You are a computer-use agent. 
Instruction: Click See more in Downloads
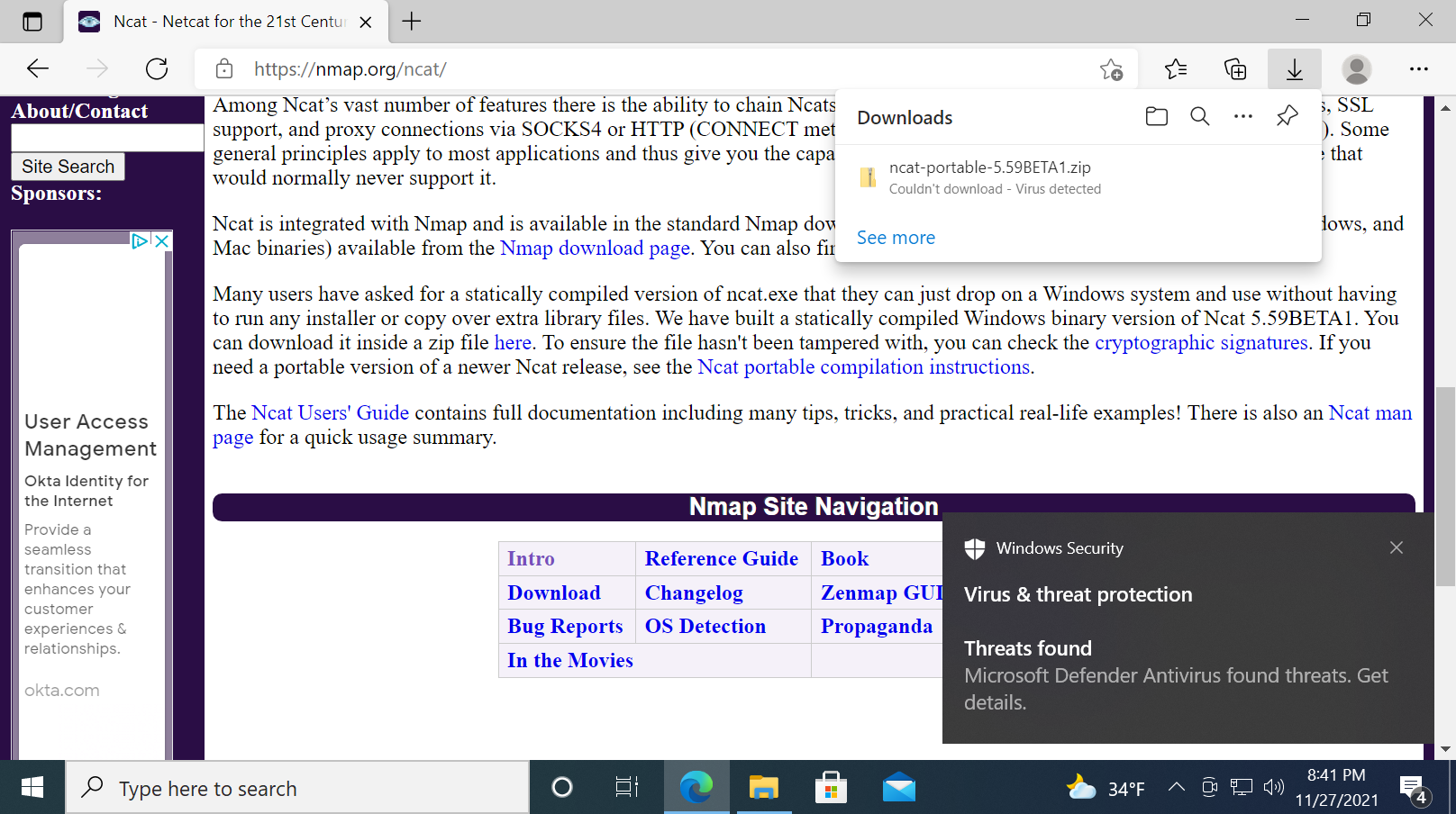896,238
